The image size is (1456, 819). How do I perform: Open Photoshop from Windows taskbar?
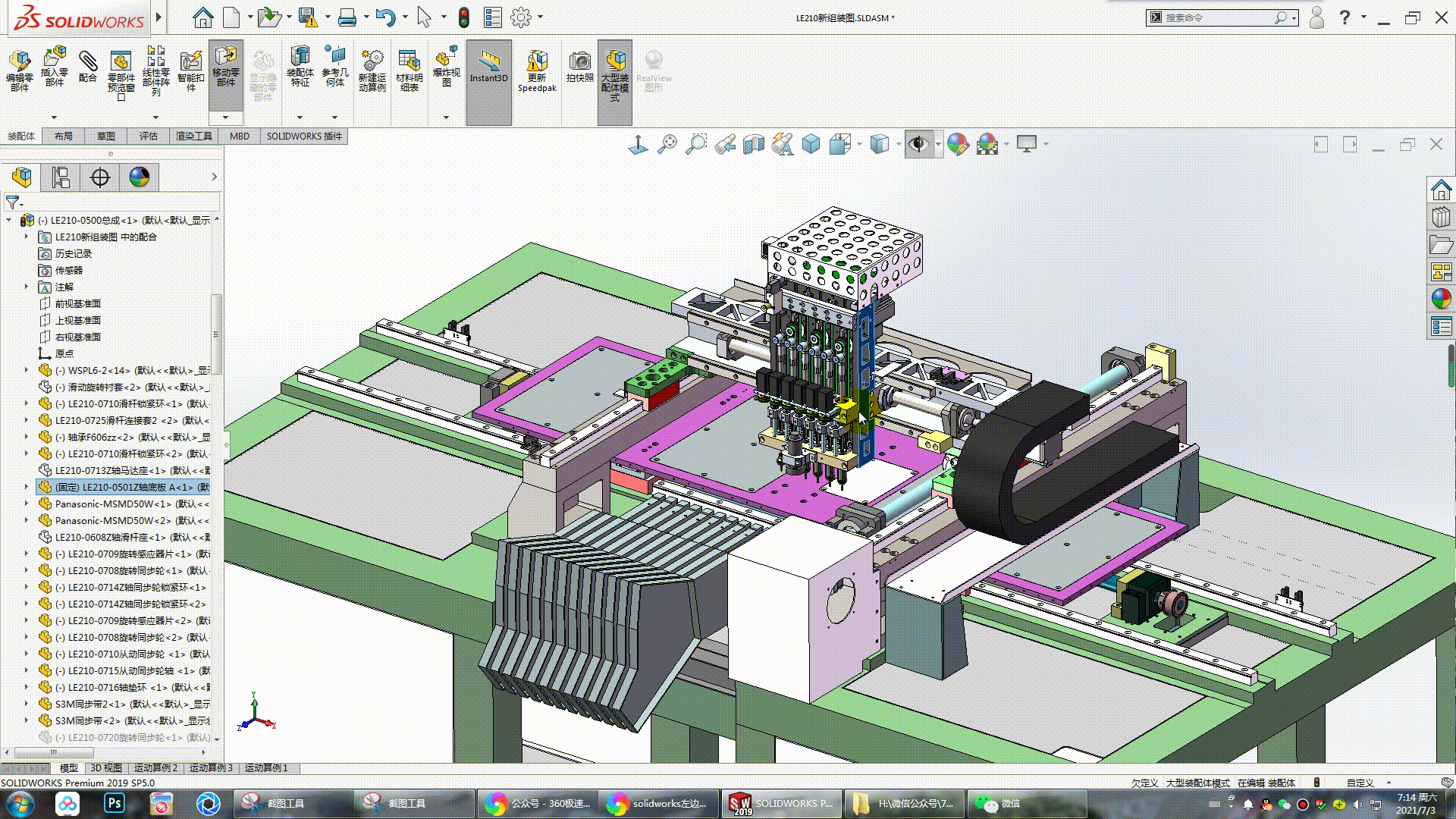(x=115, y=803)
